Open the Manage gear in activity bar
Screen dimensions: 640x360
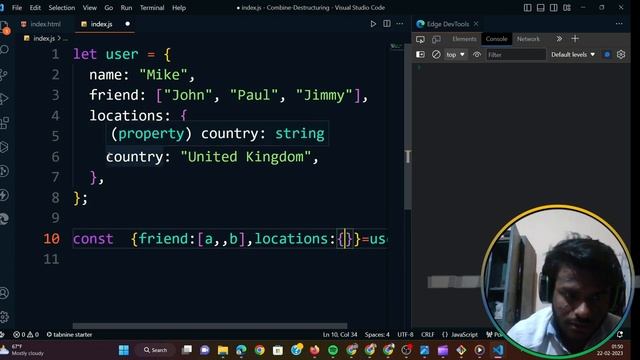tap(4, 317)
